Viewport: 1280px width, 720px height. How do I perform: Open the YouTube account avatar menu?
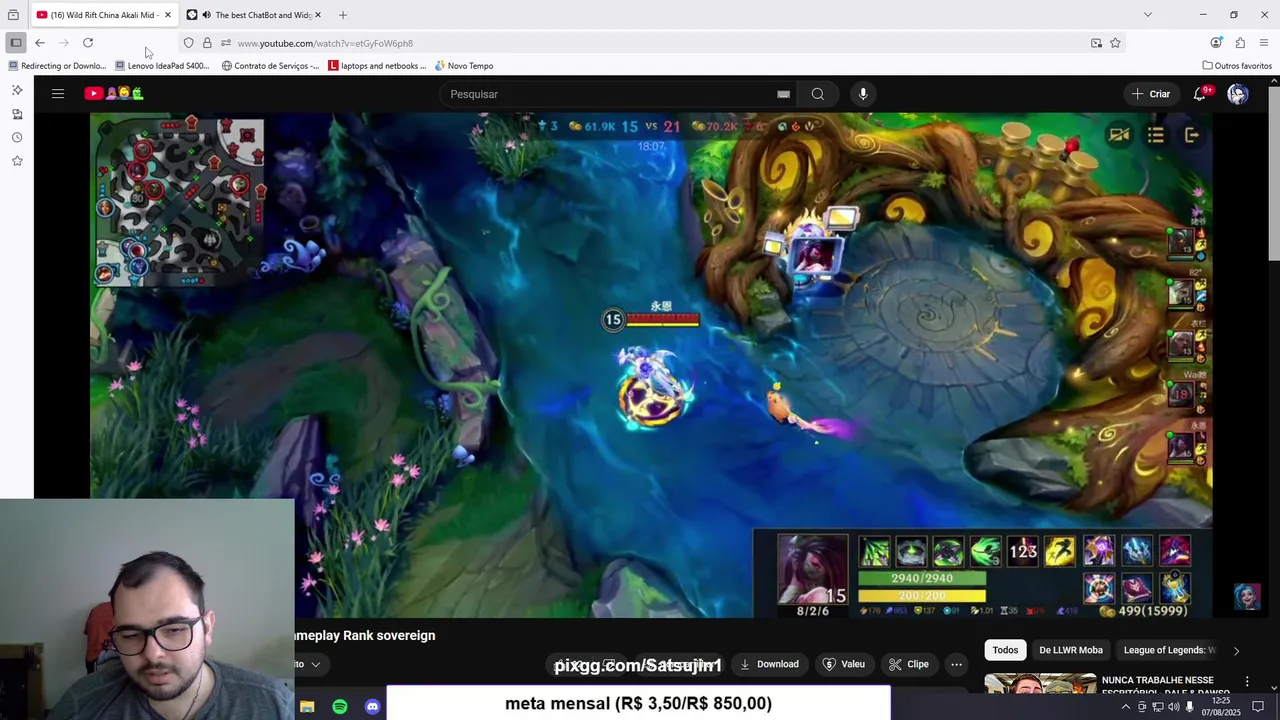(x=1238, y=94)
